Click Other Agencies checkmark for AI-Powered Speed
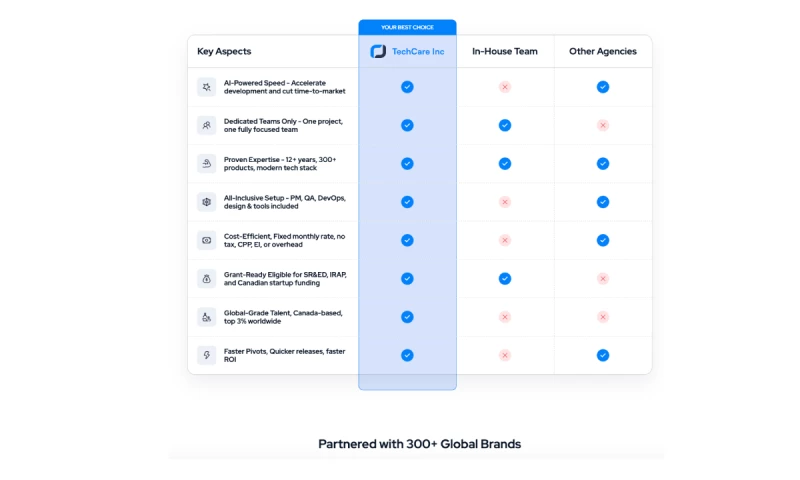The height and width of the screenshot is (480, 800). (603, 87)
